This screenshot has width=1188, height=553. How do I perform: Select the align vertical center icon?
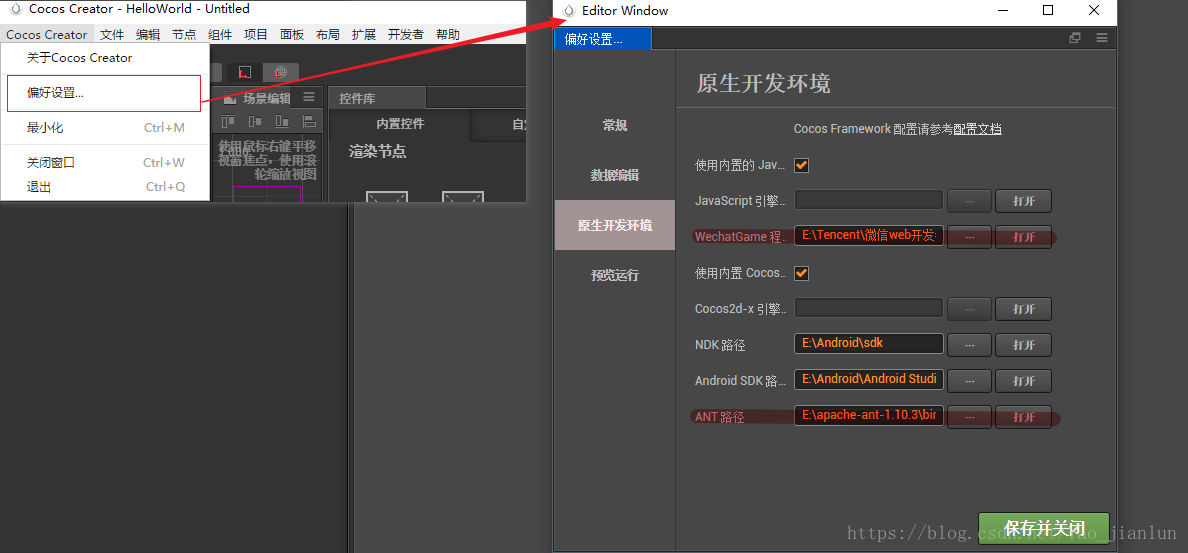pos(255,121)
